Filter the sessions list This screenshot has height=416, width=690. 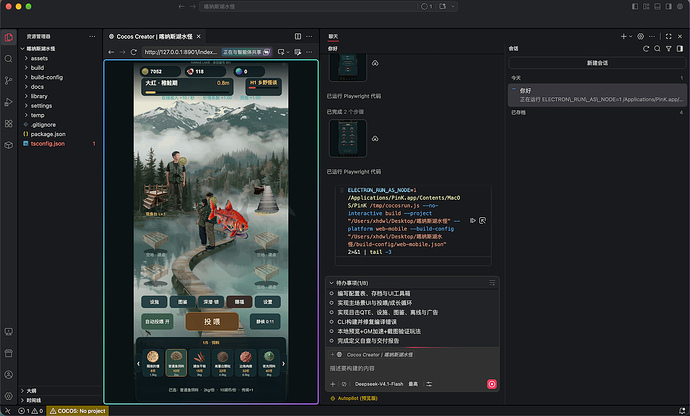[668, 49]
